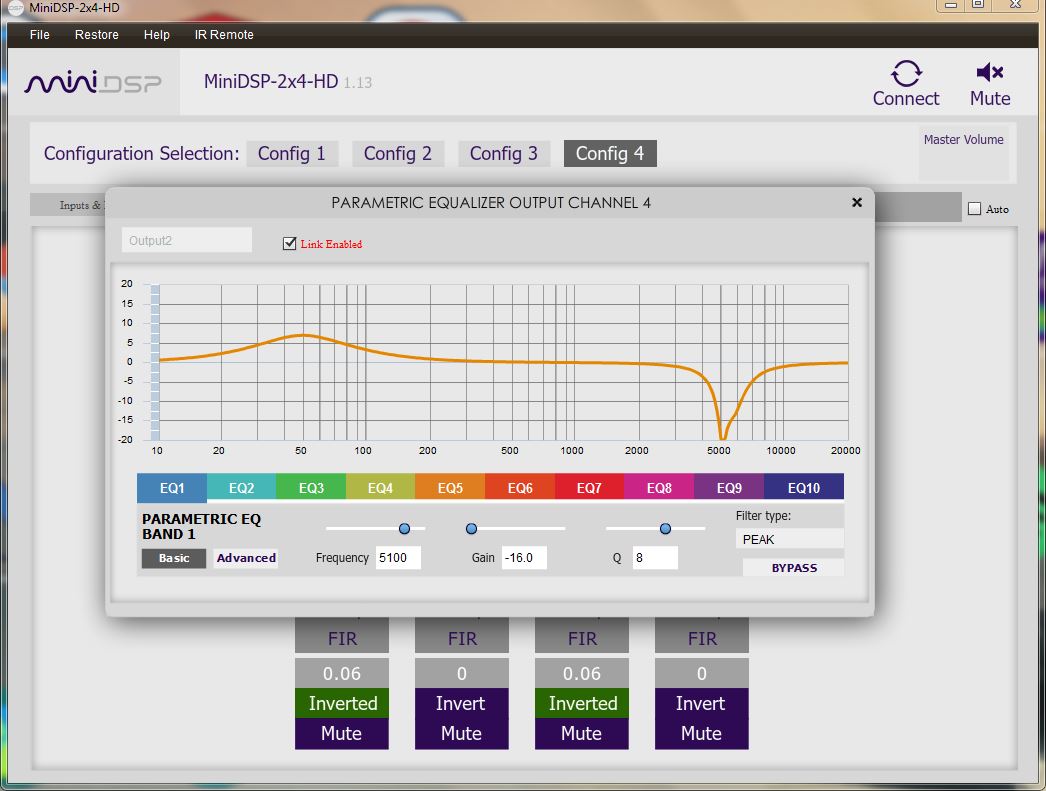1046x791 pixels.
Task: Click the BYPASS button
Action: click(794, 568)
